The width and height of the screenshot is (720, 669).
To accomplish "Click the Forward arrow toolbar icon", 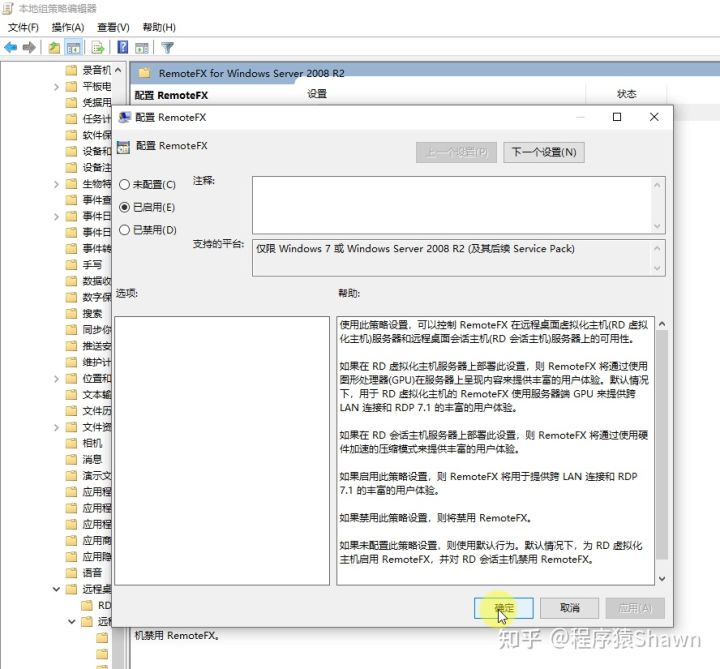I will click(29, 47).
